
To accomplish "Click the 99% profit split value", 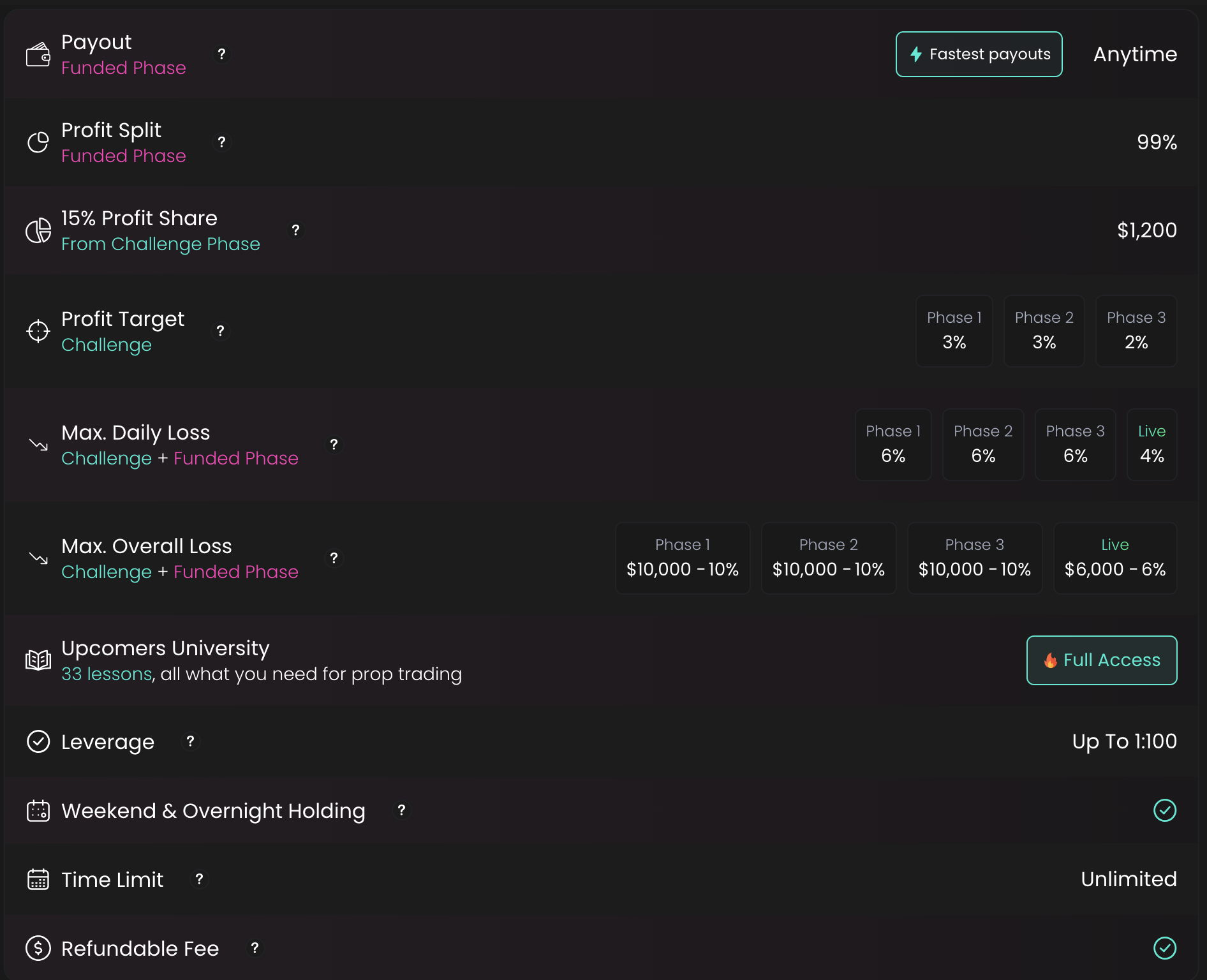I will [1157, 142].
